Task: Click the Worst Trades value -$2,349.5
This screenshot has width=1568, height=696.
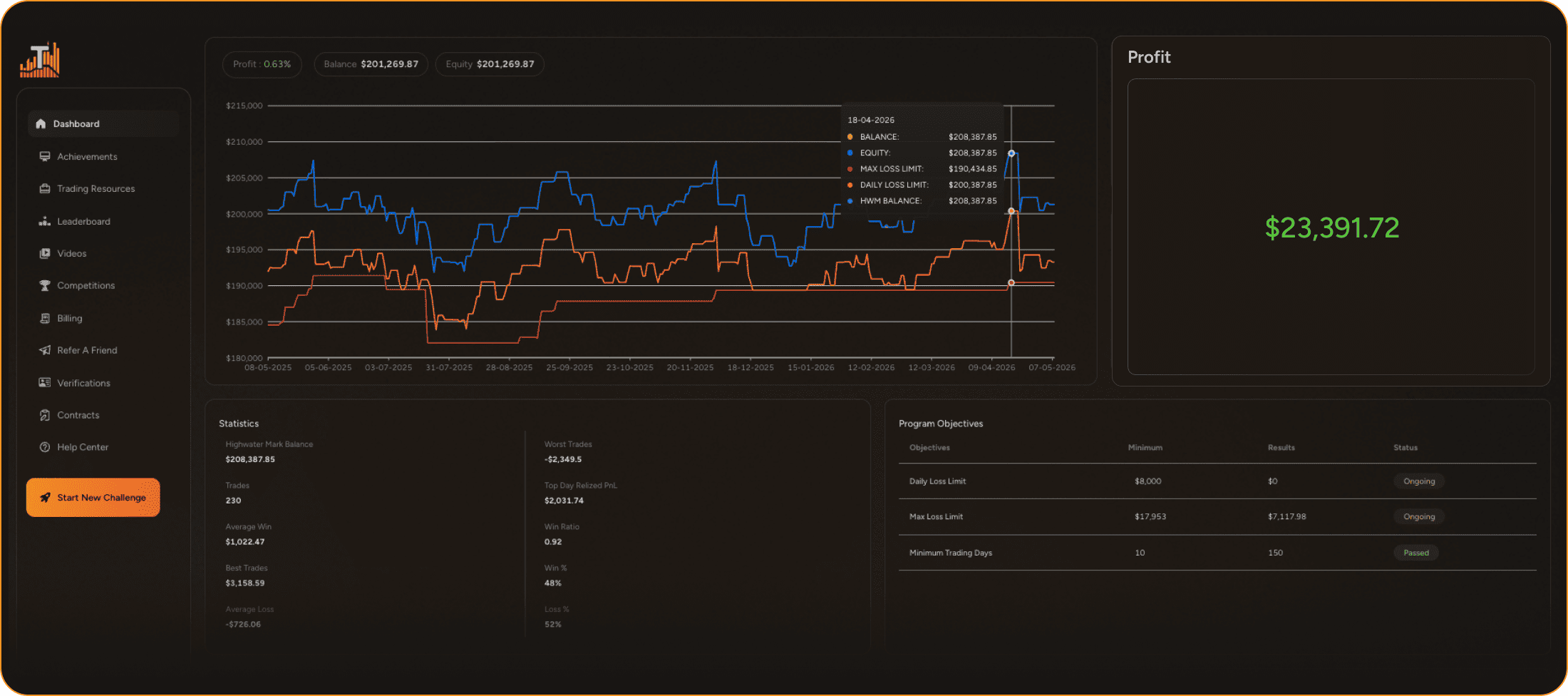Action: [563, 459]
